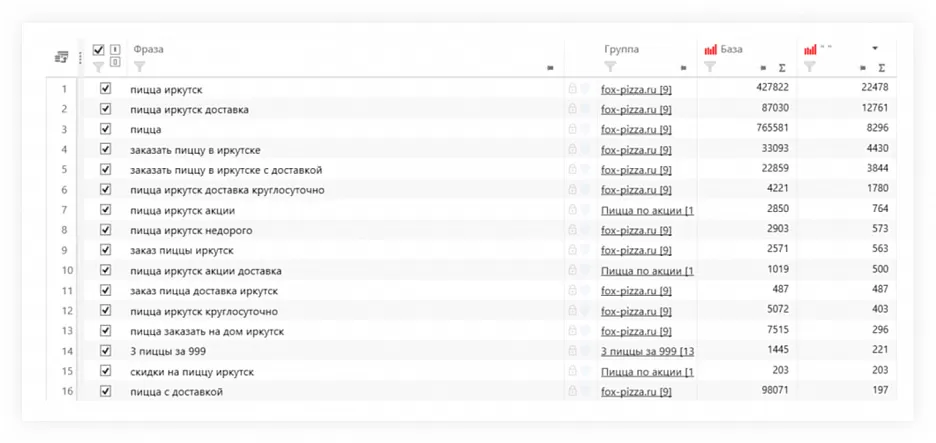Click the red bars icon beside База

(x=710, y=49)
